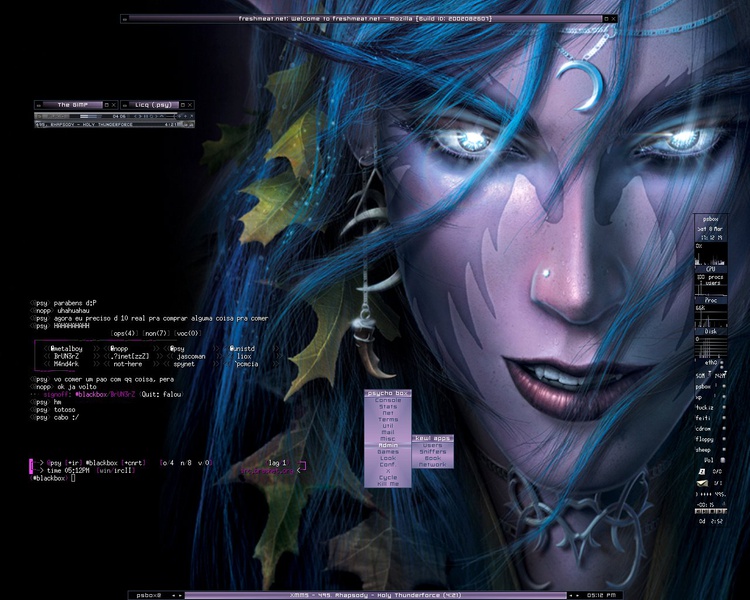This screenshot has height=600, width=750.
Task: Iconify the Licq window button
Action: pos(125,105)
